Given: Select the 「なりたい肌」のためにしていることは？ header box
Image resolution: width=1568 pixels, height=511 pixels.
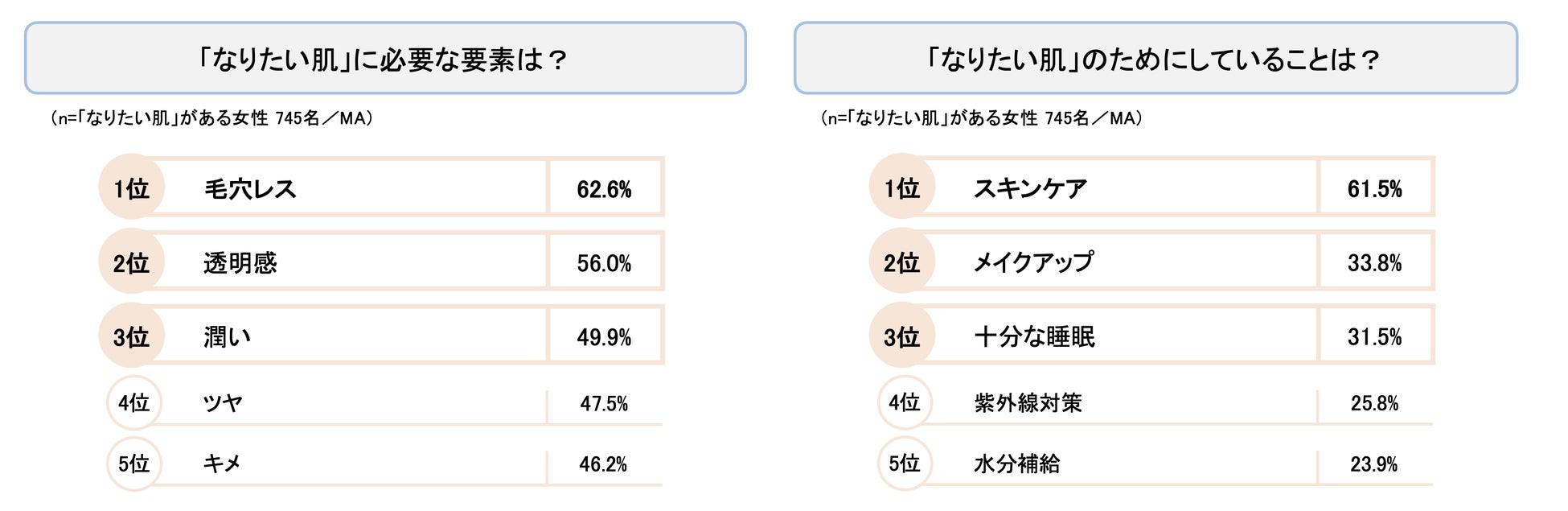Looking at the screenshot, I should 1155,59.
